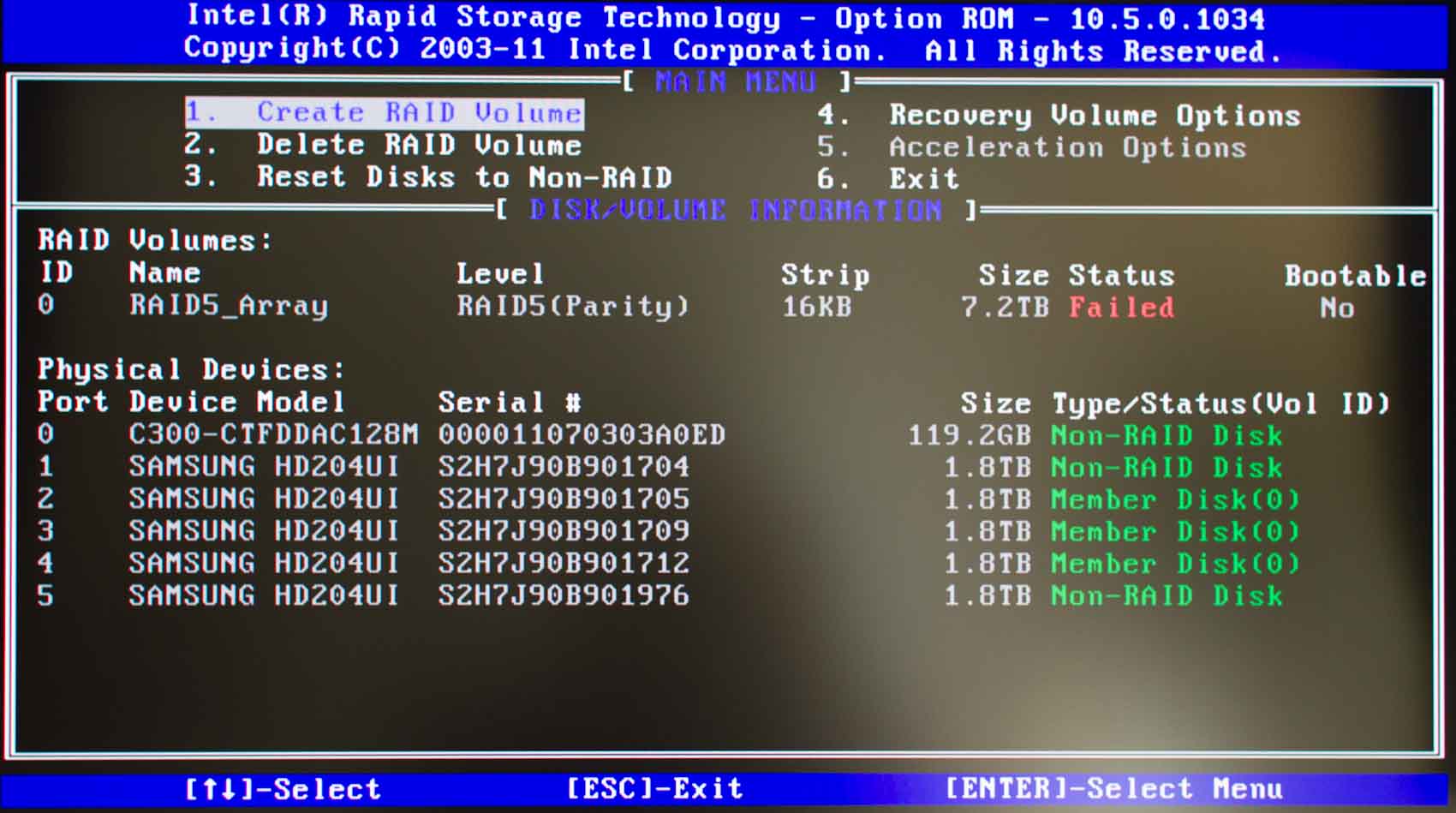Click serial S2H7J90B901712
Image resolution: width=1456 pixels, height=813 pixels.
[x=564, y=563]
